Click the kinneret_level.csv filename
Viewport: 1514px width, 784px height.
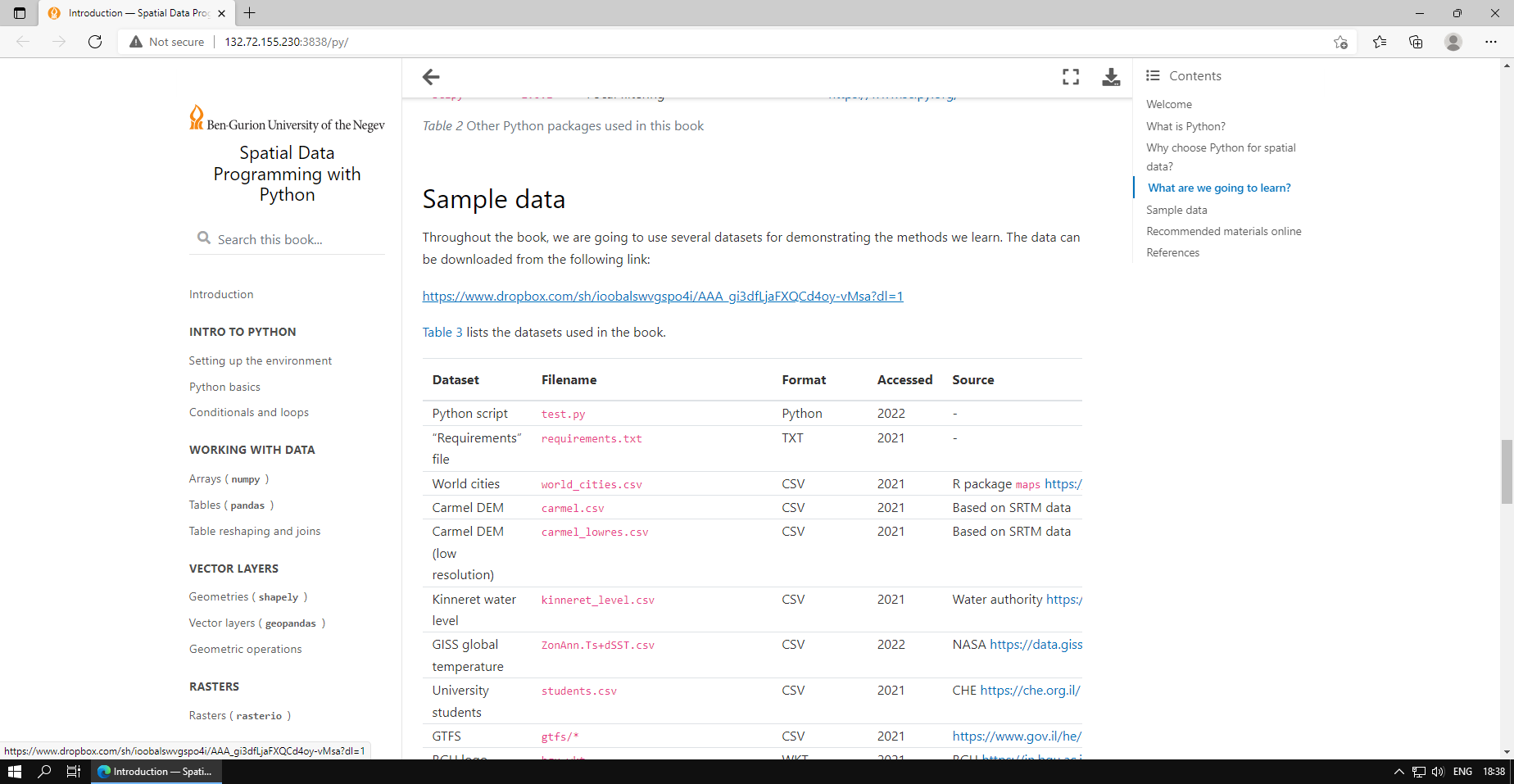point(598,600)
